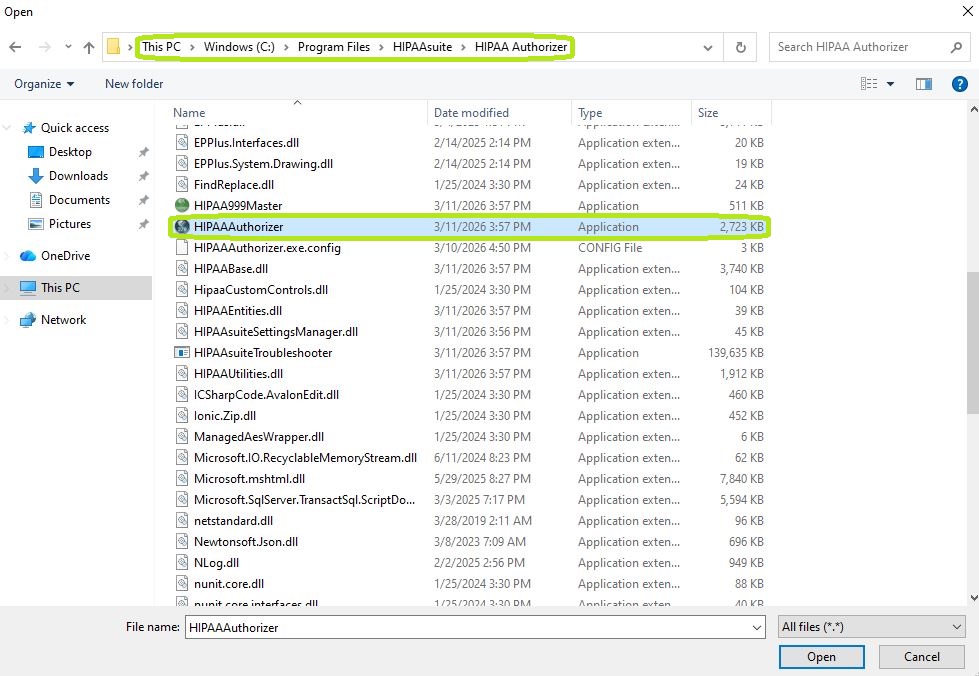Sort files by the Type column
The height and width of the screenshot is (676, 979).
pos(631,113)
